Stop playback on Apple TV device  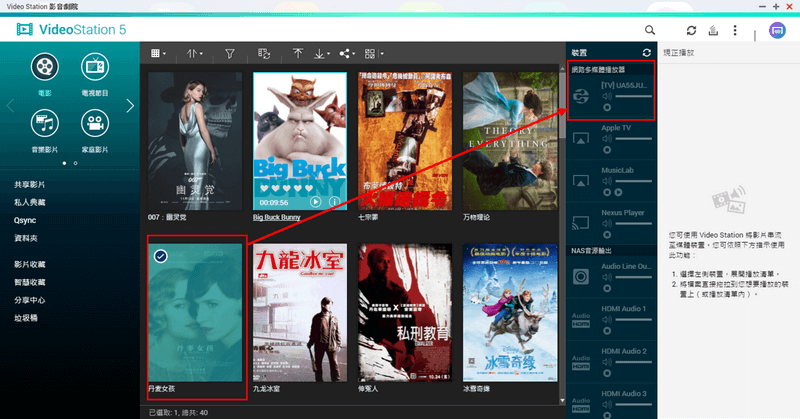tap(607, 150)
